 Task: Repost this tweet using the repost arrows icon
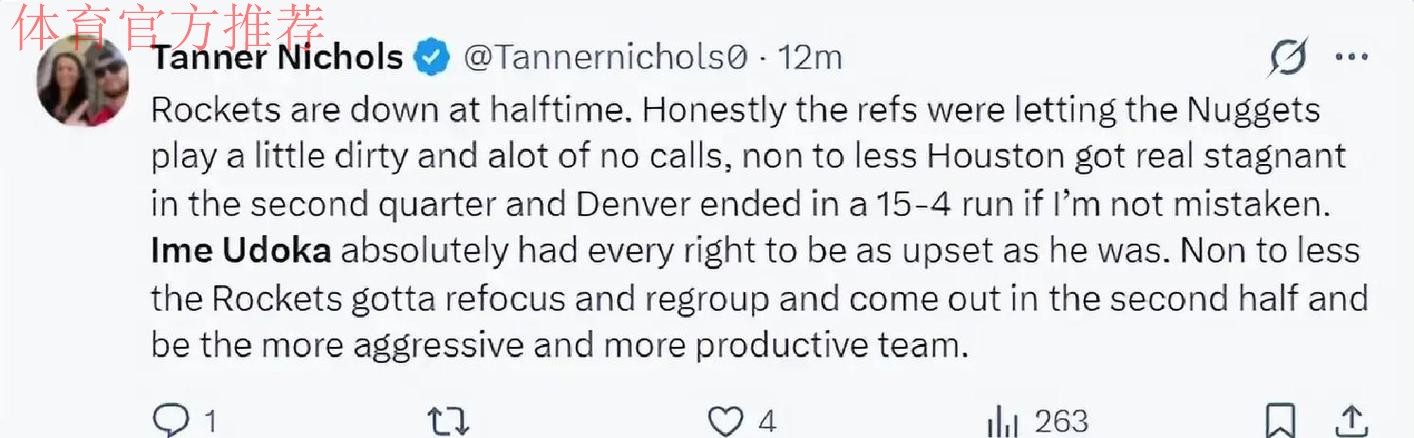(448, 420)
